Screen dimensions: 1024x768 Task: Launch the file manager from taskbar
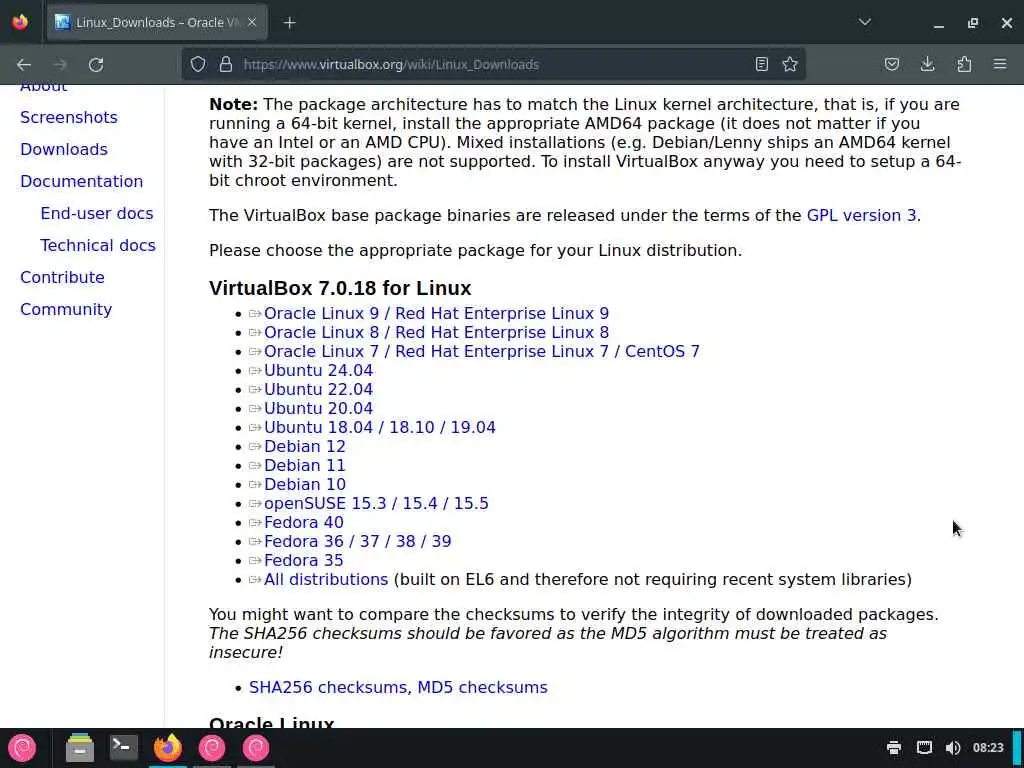pos(80,748)
